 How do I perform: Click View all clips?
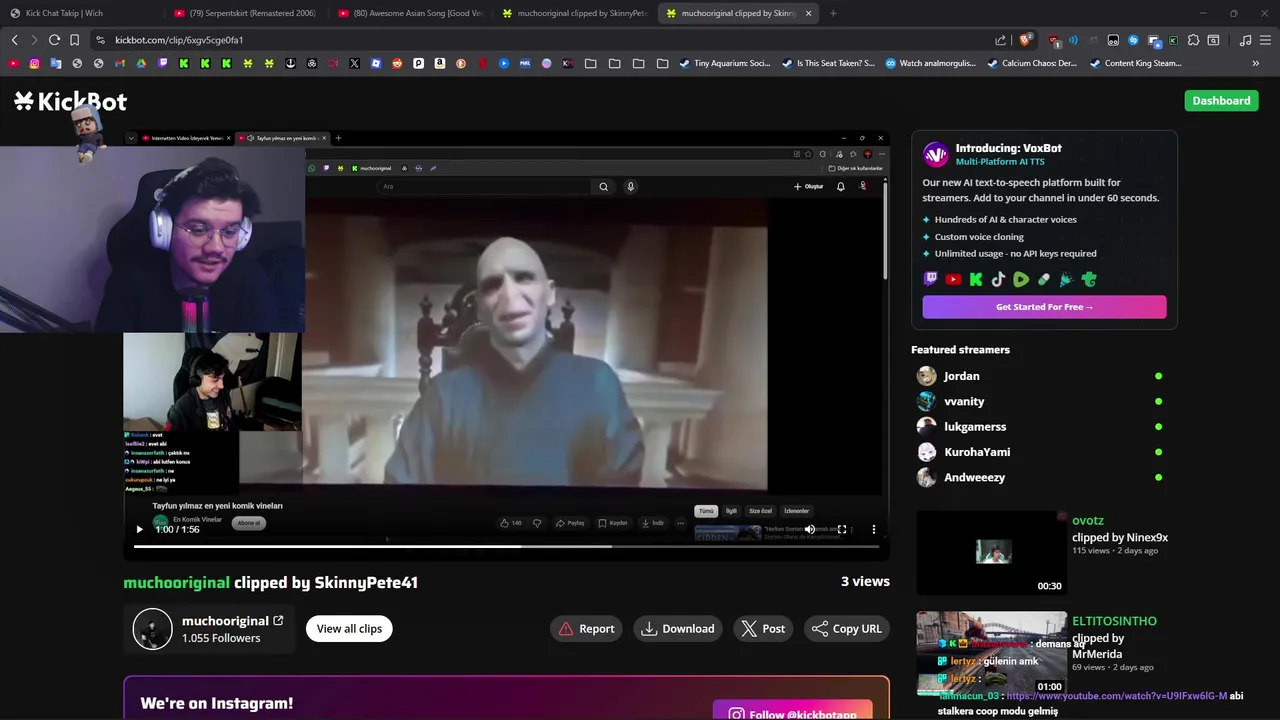click(349, 628)
